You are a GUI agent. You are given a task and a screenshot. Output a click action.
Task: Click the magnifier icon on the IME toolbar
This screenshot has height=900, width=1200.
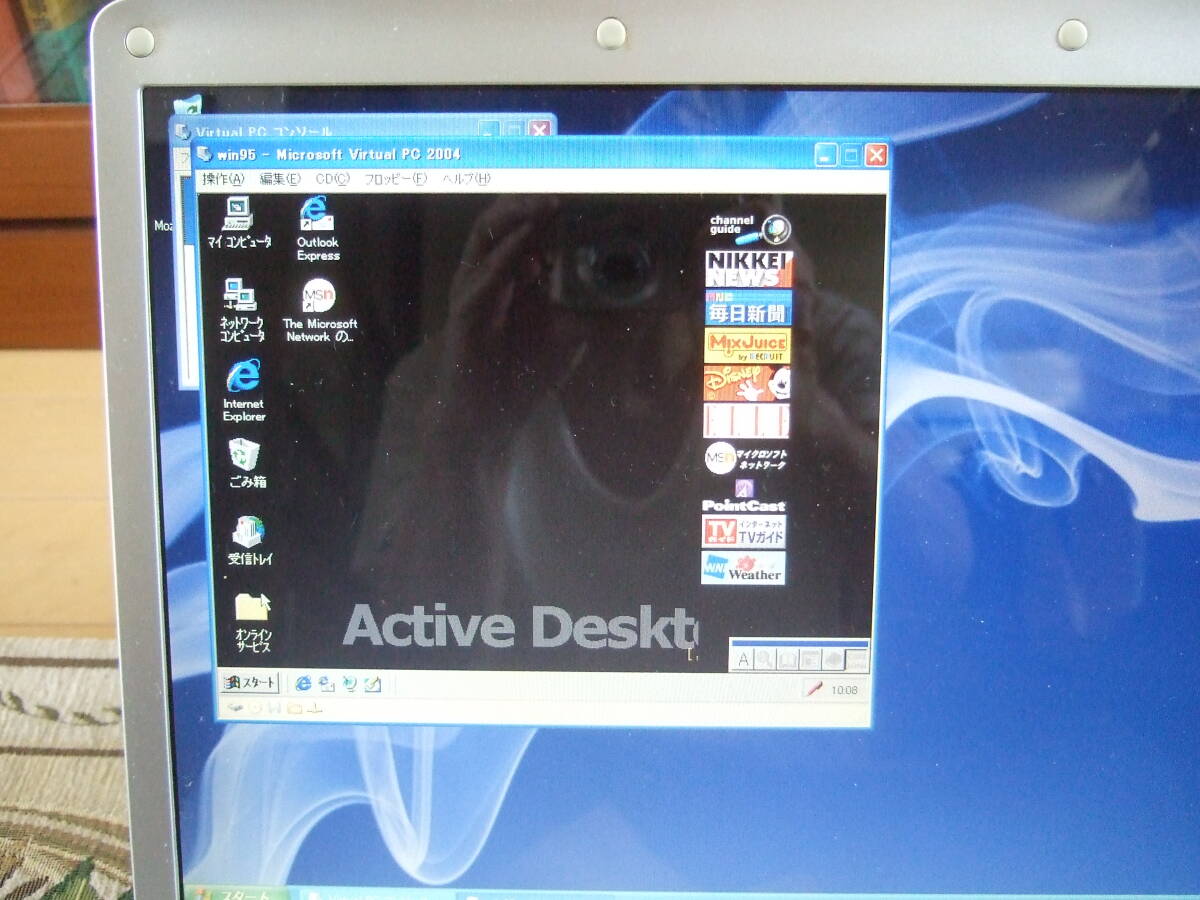click(x=764, y=659)
